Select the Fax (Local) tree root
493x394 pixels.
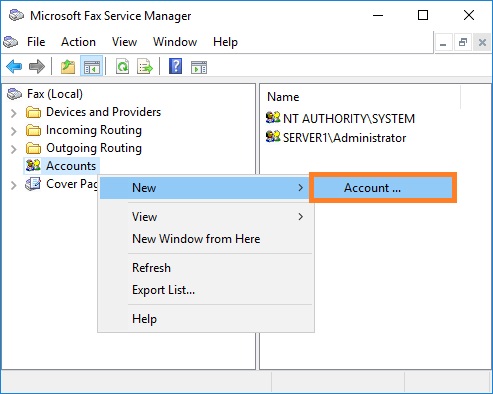[55, 94]
